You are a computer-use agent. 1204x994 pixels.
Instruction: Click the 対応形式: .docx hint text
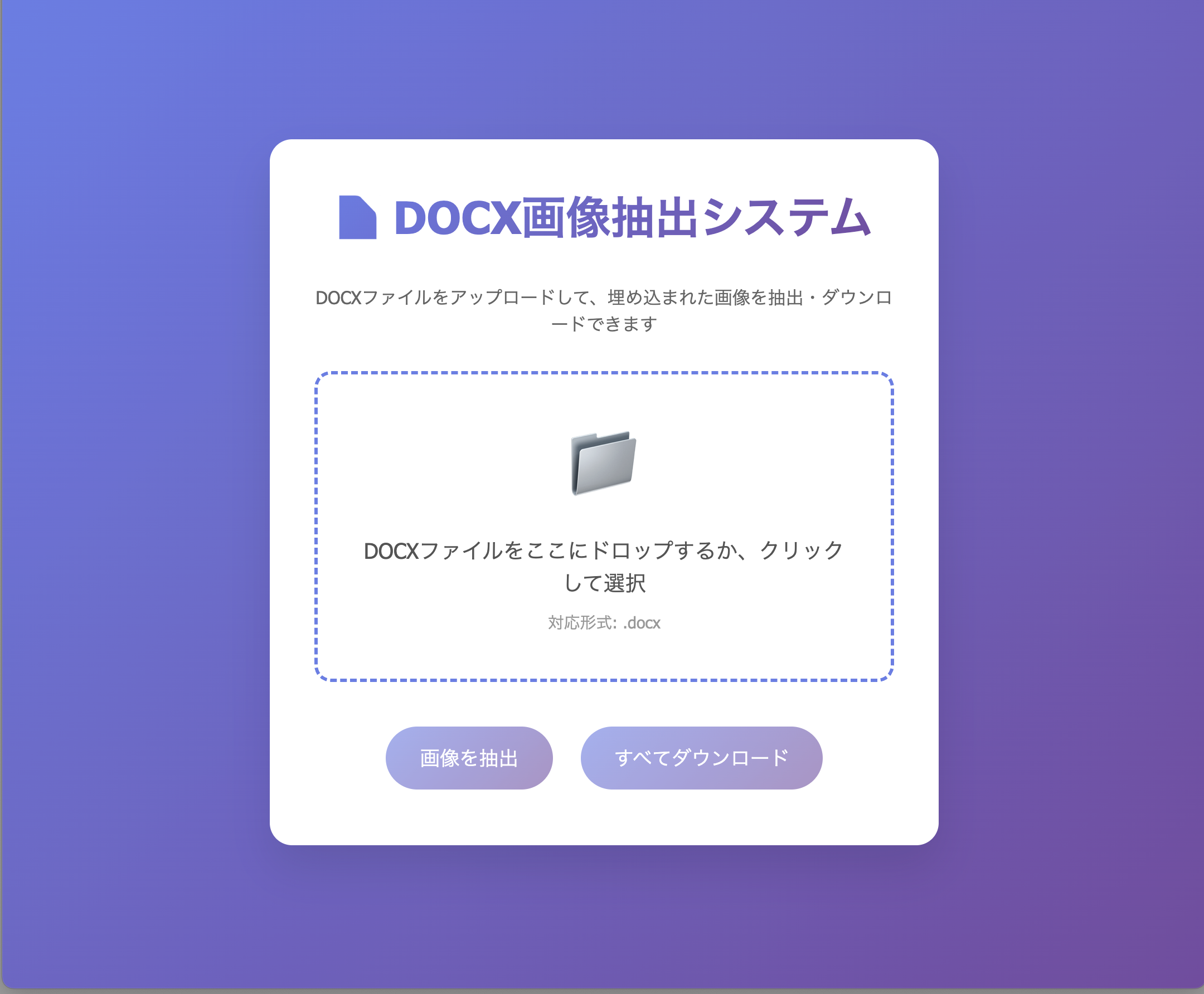pyautogui.click(x=604, y=623)
